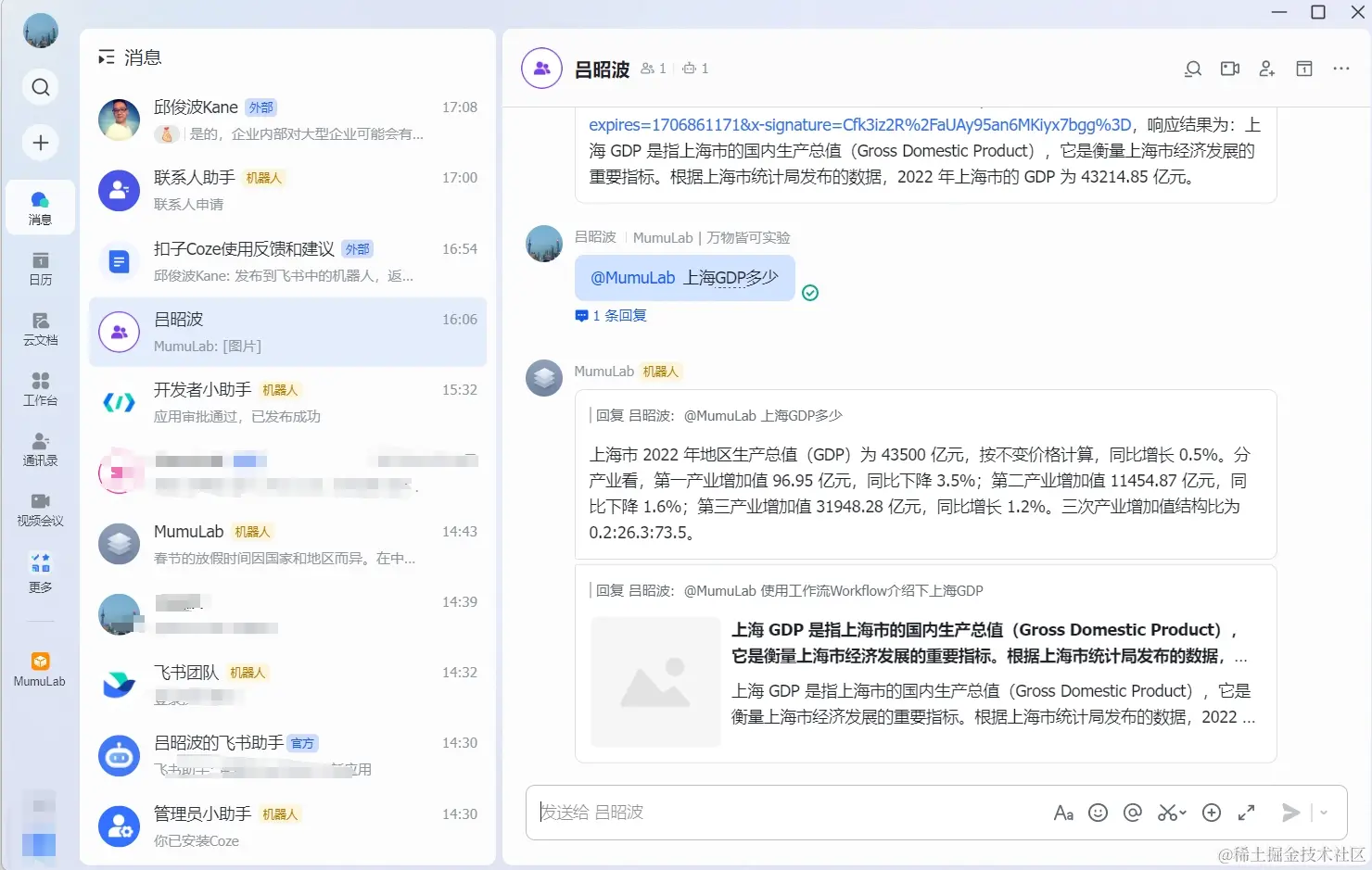Toggle the message list filter icon beside 消息
Viewport: 1372px width, 870px height.
[107, 57]
